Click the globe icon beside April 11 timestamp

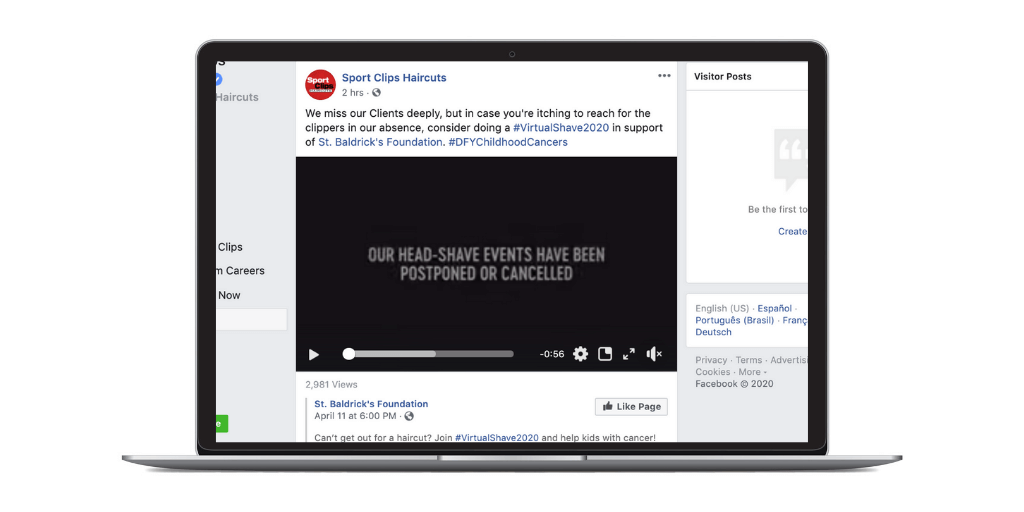click(x=409, y=416)
